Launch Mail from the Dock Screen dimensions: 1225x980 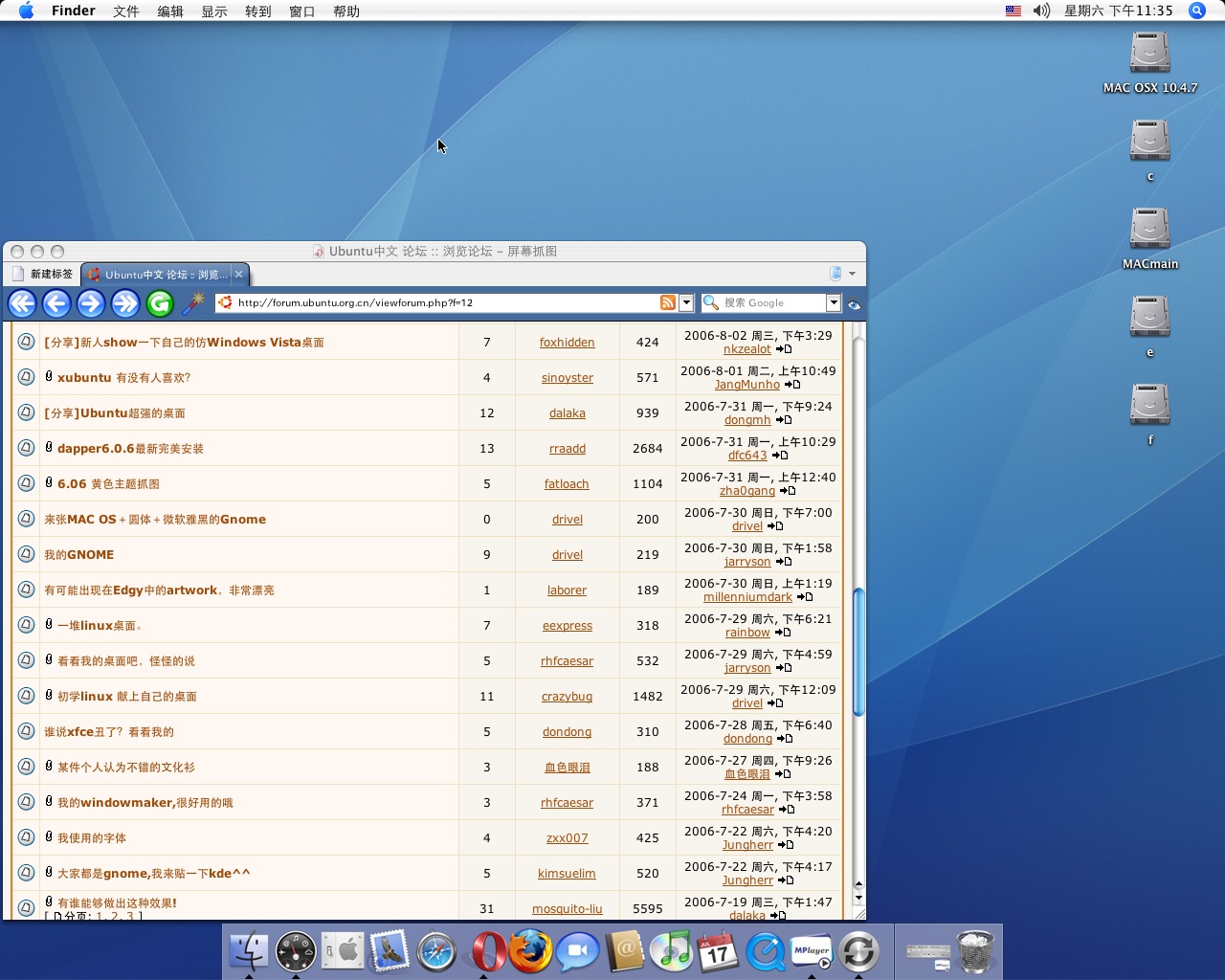pos(390,951)
